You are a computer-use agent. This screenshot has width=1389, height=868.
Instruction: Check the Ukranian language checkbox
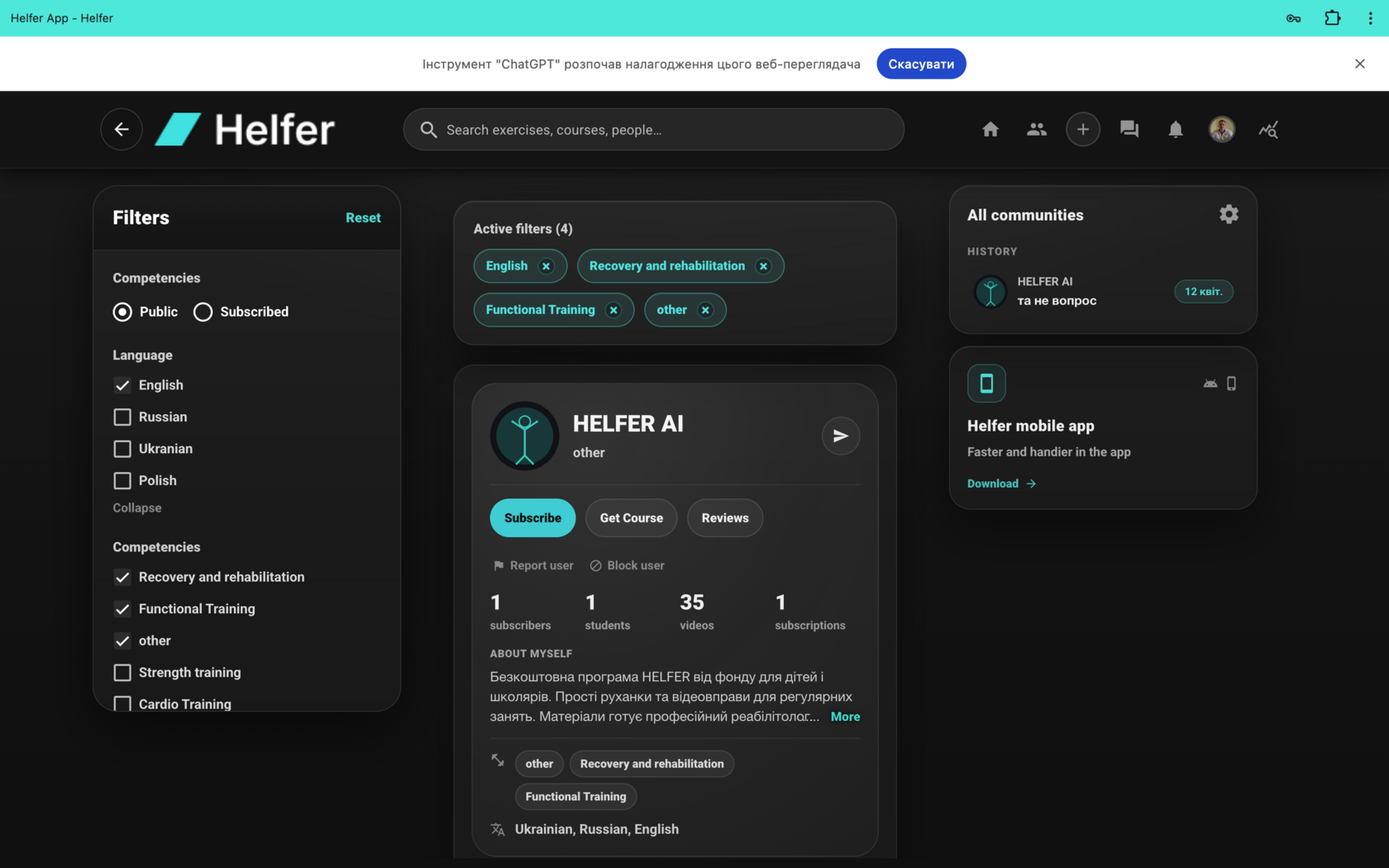122,449
